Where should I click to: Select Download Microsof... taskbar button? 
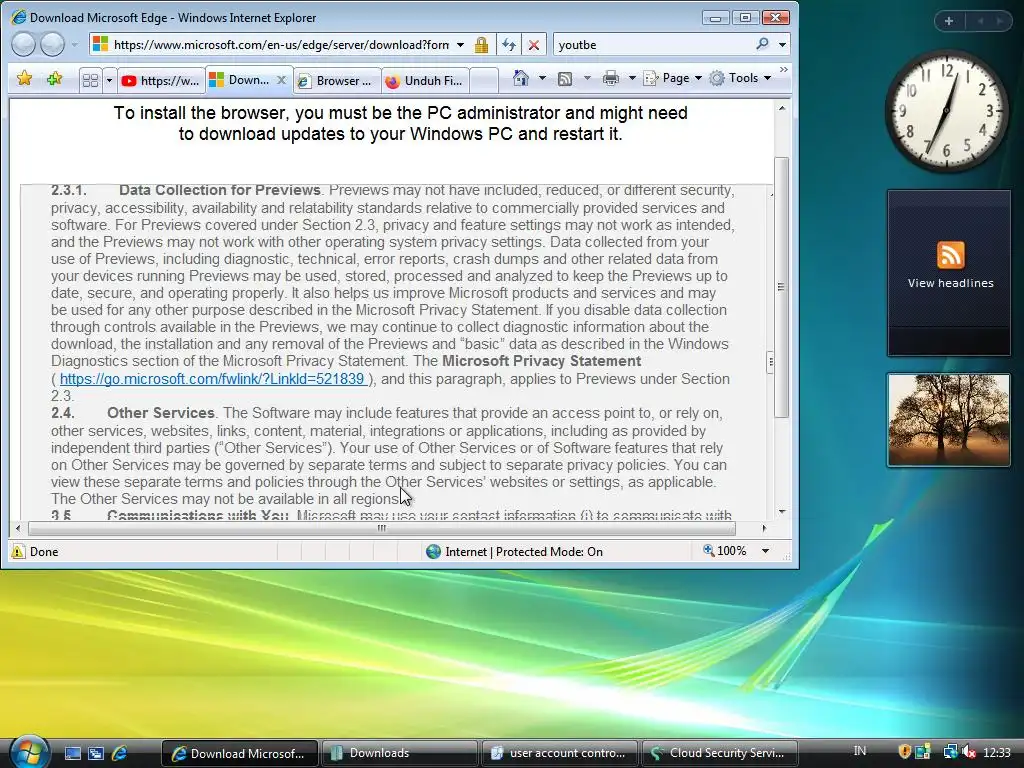click(x=239, y=753)
